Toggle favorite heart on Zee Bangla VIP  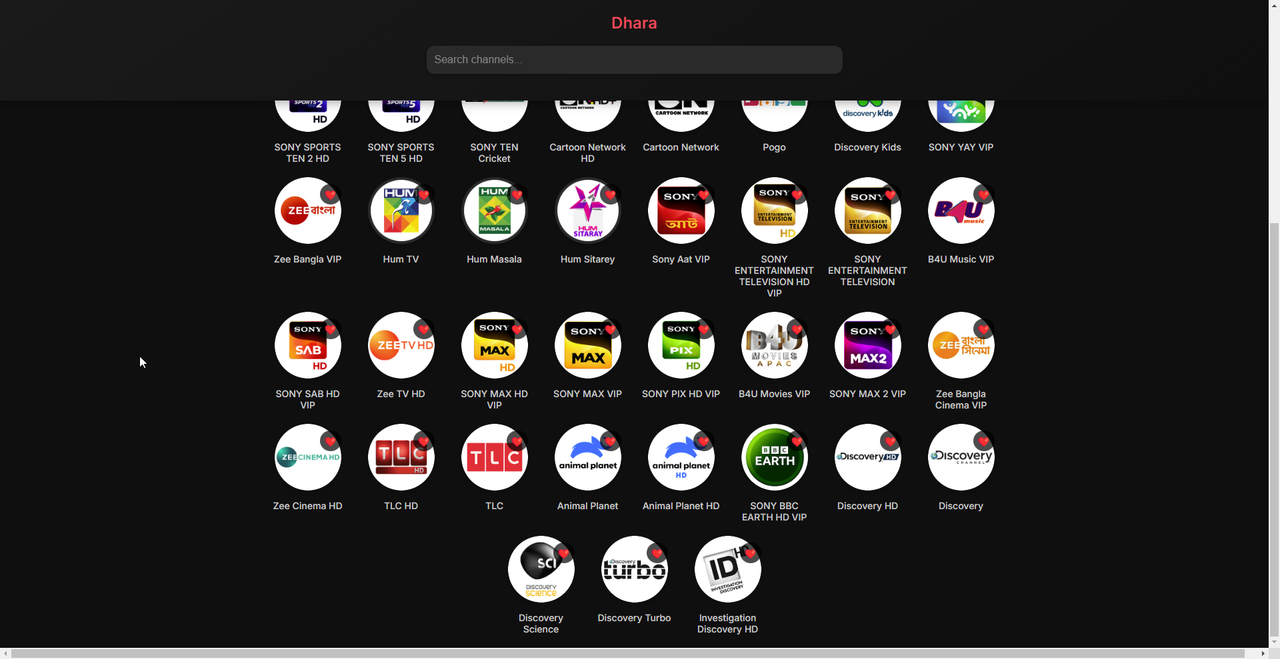click(x=330, y=195)
